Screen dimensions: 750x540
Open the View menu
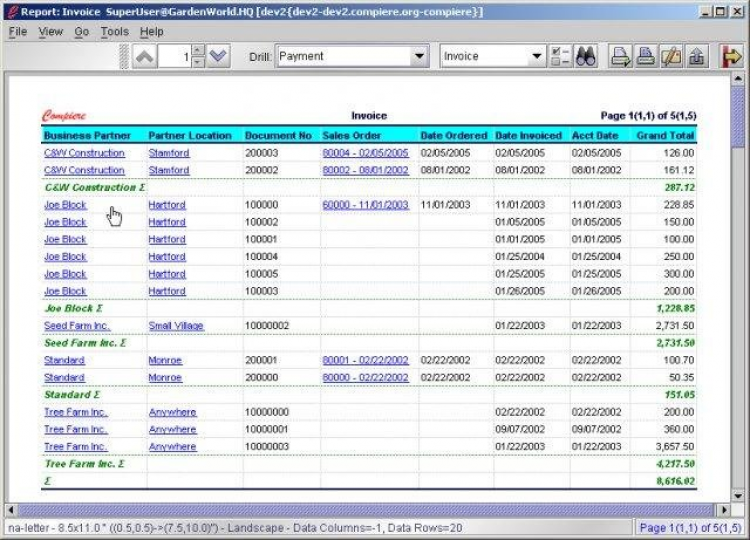coord(51,32)
